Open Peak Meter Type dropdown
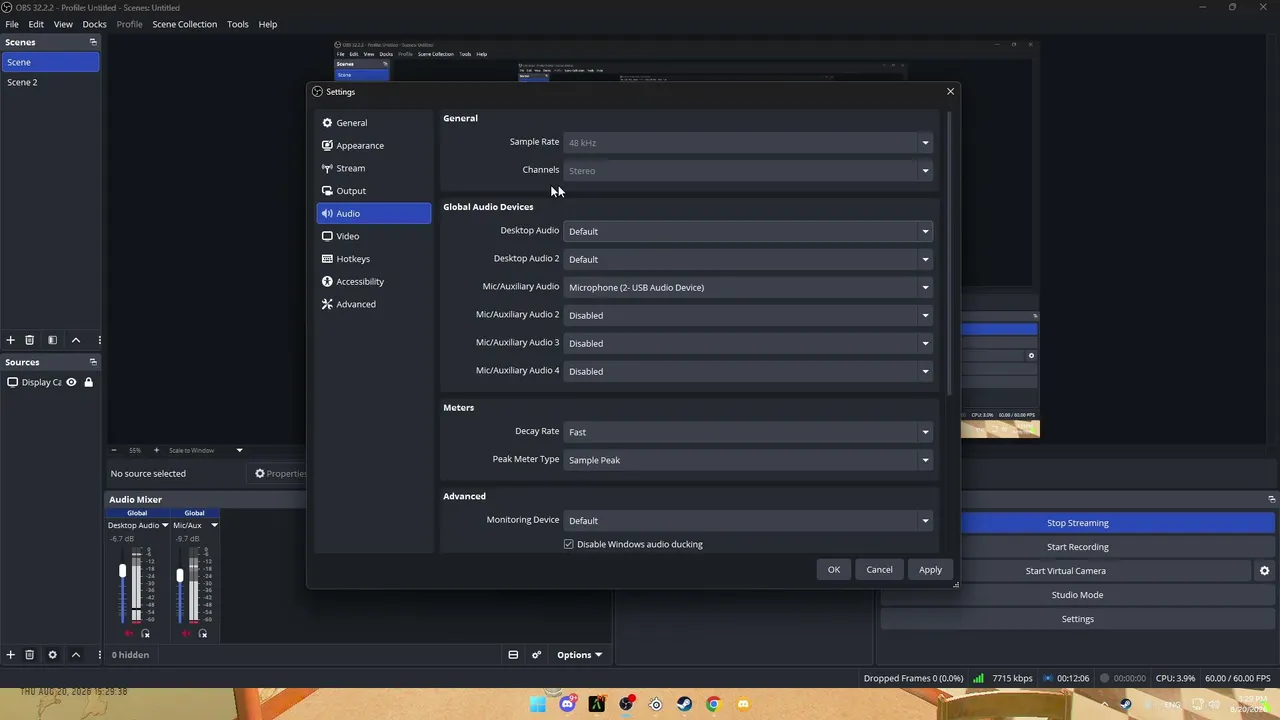Viewport: 1280px width, 720px height. [748, 460]
